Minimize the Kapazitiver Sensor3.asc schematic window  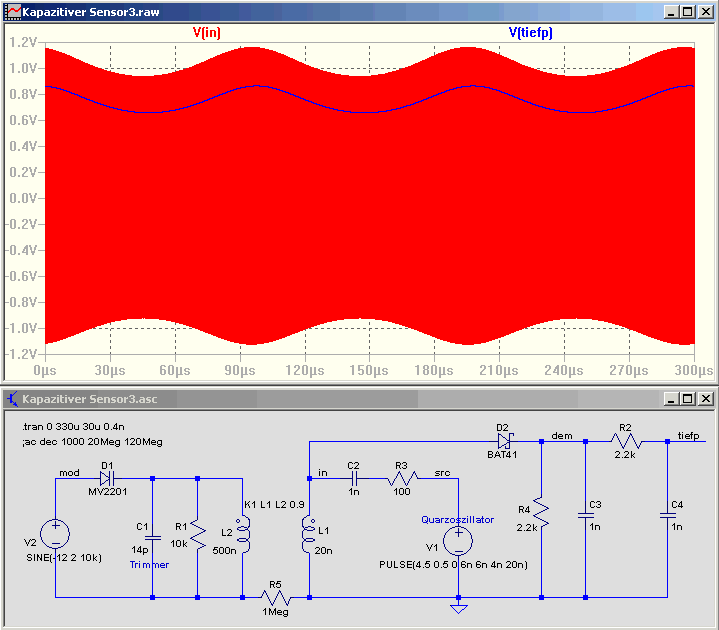point(671,399)
